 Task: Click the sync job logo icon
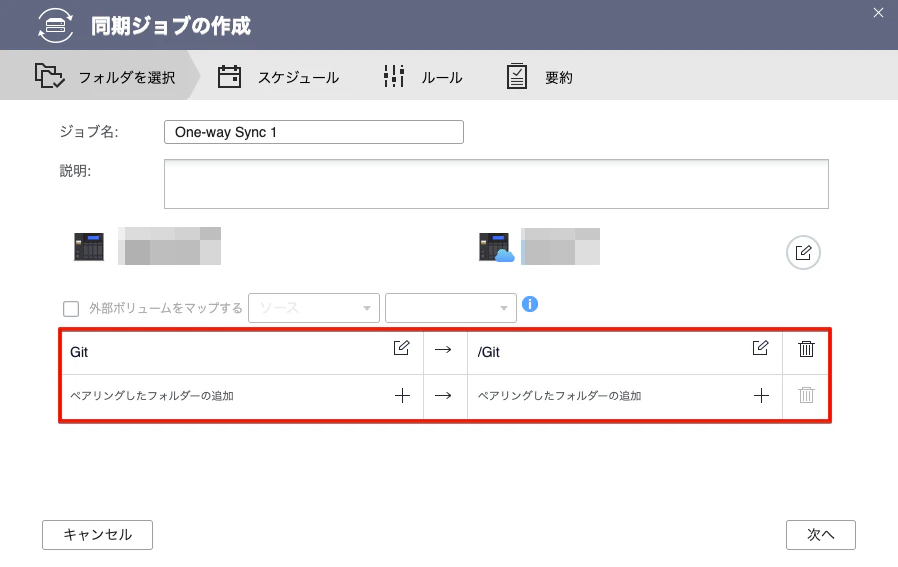(56, 25)
